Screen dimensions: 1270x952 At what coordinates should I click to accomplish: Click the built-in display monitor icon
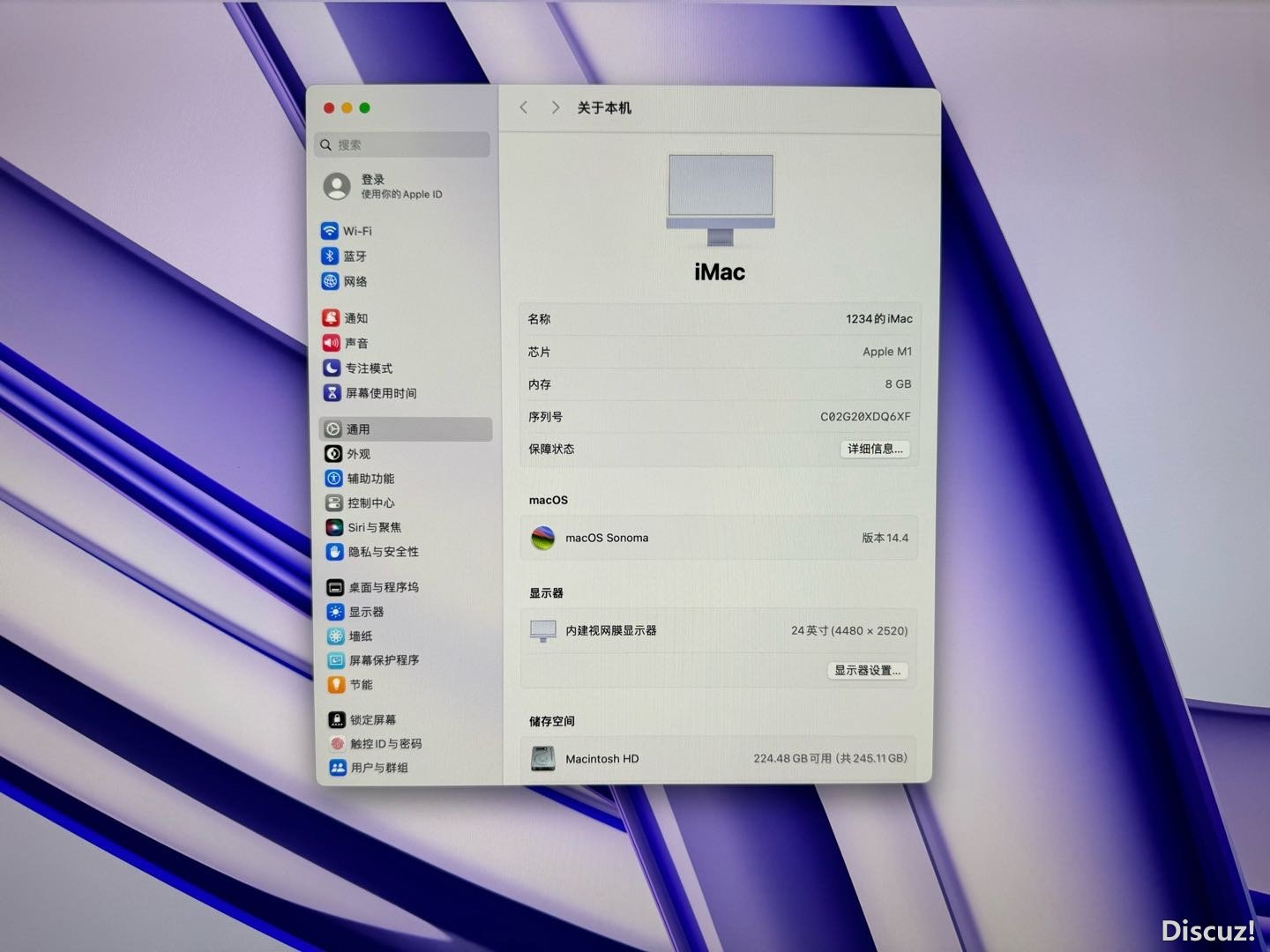coord(543,631)
